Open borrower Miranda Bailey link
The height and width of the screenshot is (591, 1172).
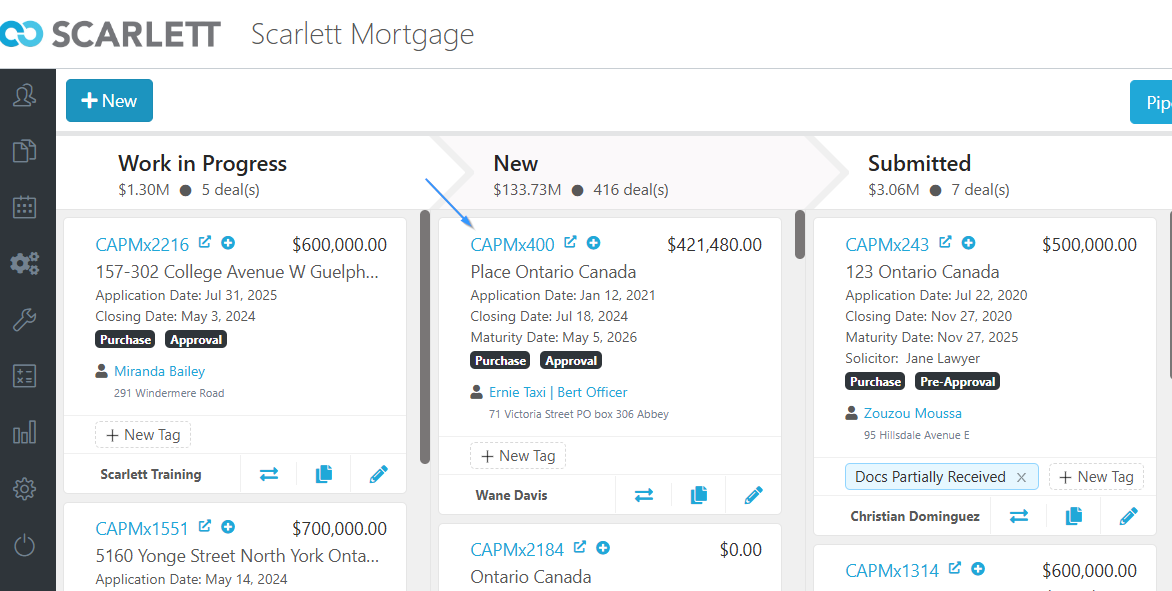(x=159, y=371)
